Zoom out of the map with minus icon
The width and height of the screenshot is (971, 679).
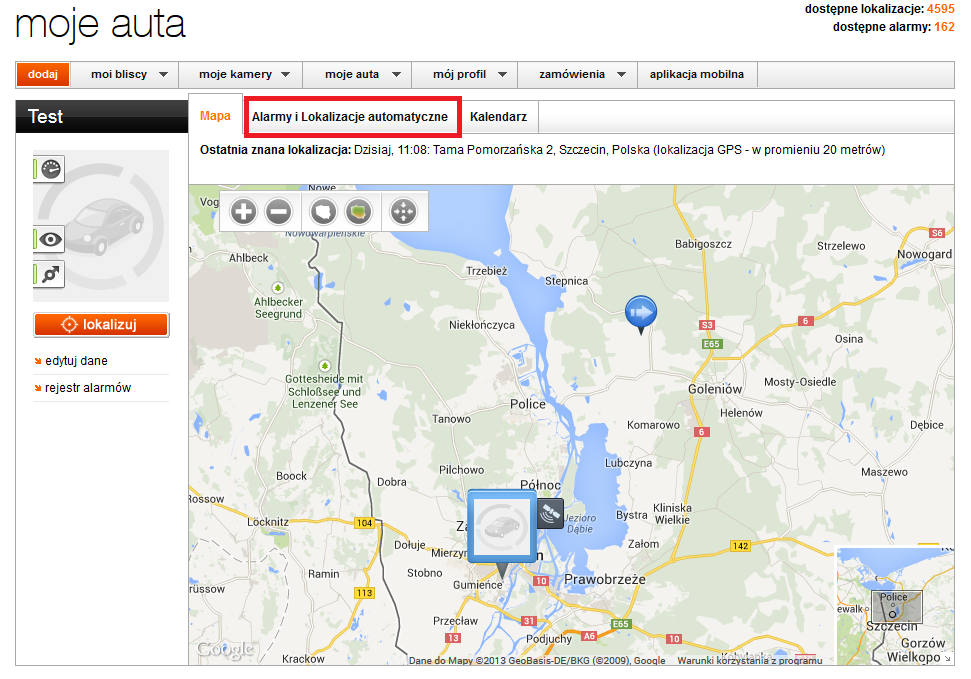click(x=279, y=212)
